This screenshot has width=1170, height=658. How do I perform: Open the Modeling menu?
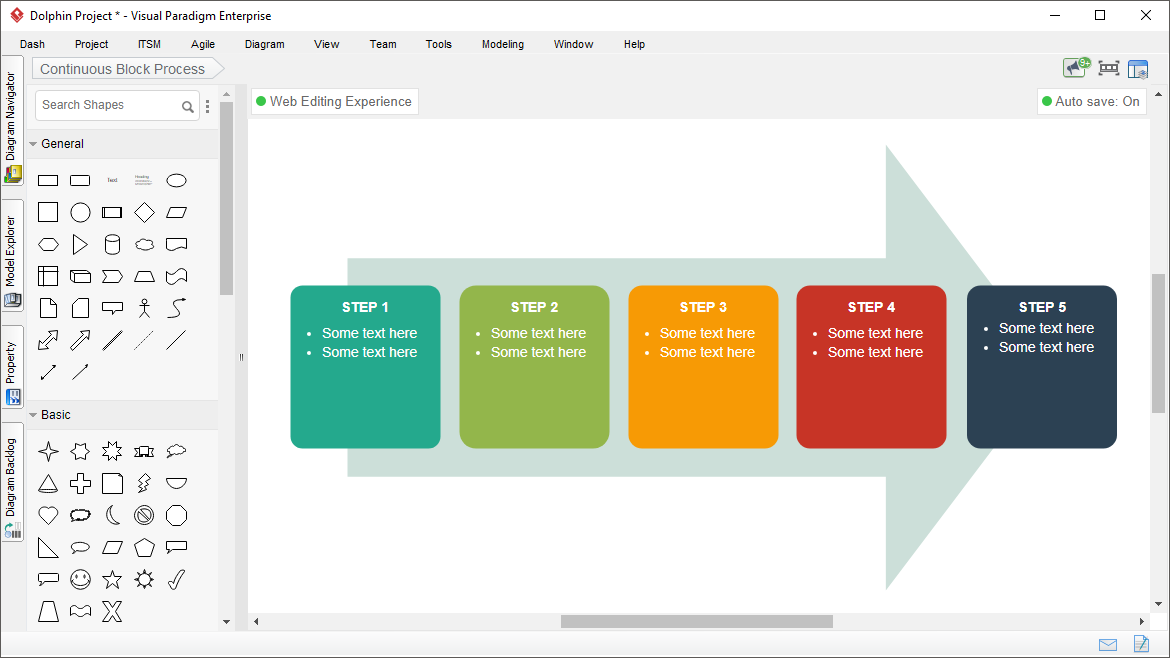pyautogui.click(x=503, y=44)
